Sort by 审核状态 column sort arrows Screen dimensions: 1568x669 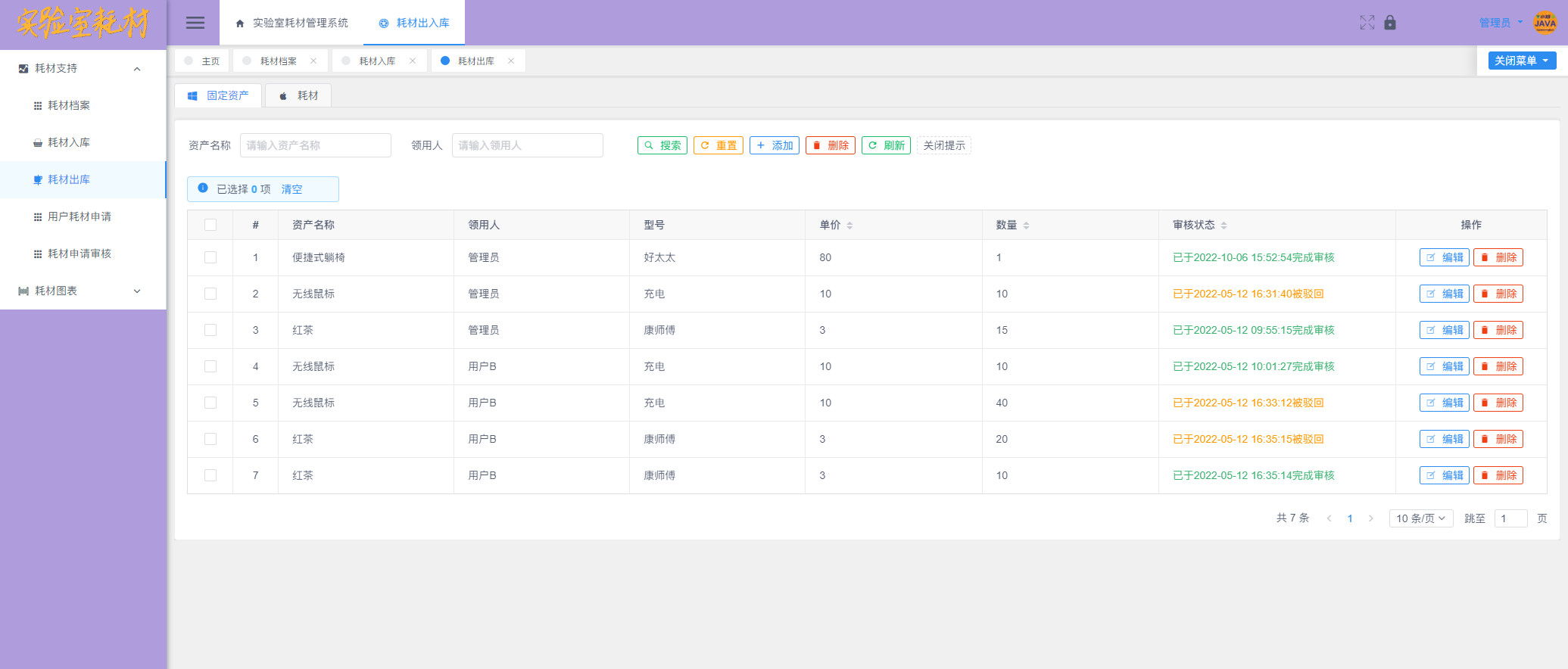1224,226
